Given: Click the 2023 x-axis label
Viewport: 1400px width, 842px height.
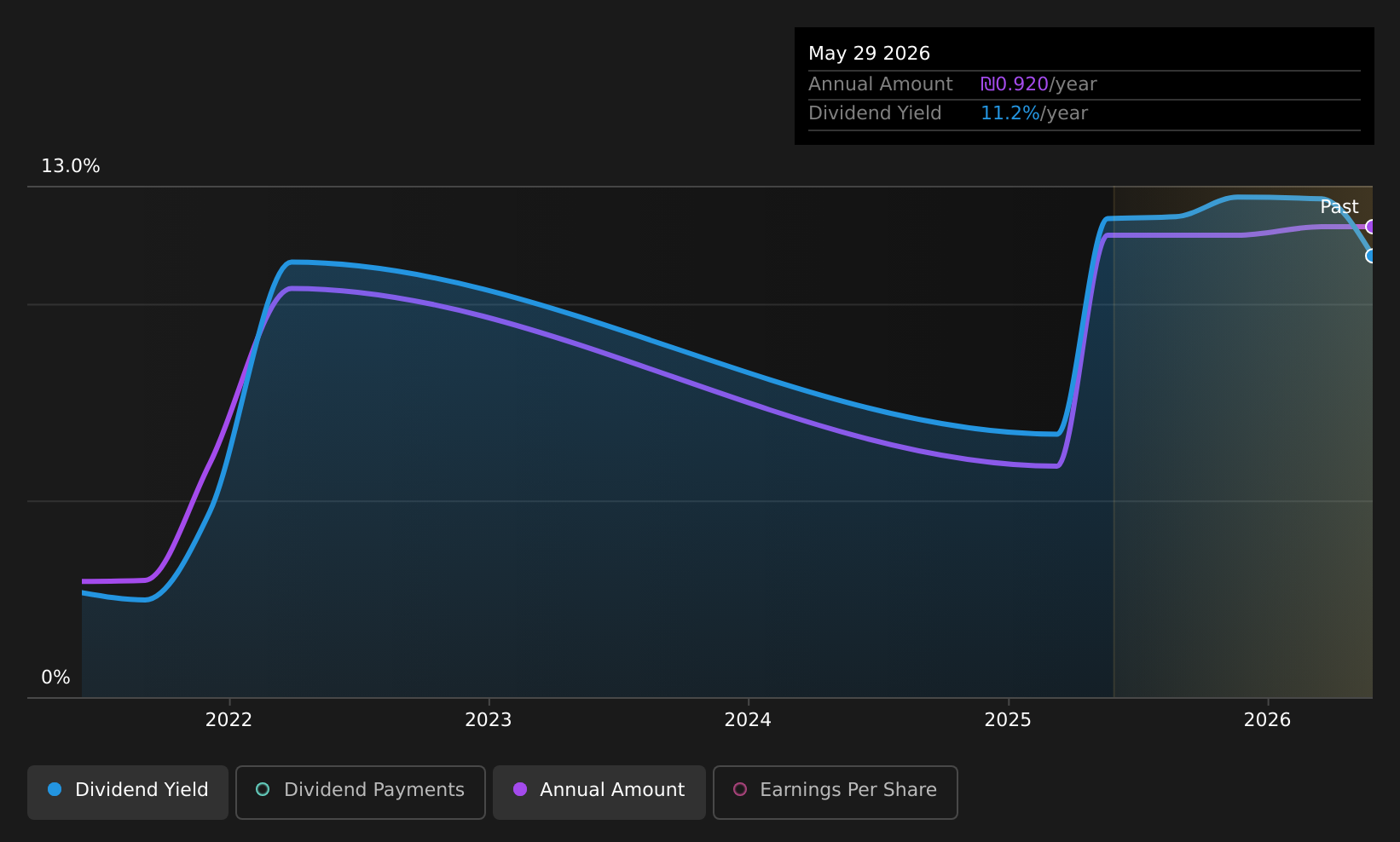Looking at the screenshot, I should pyautogui.click(x=489, y=720).
